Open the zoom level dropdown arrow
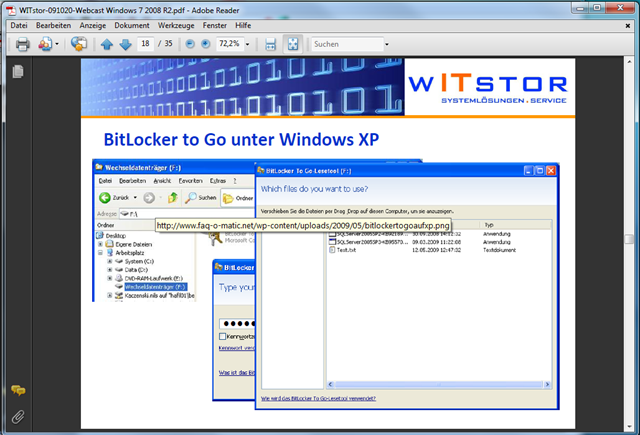Image resolution: width=640 pixels, height=435 pixels. point(247,44)
